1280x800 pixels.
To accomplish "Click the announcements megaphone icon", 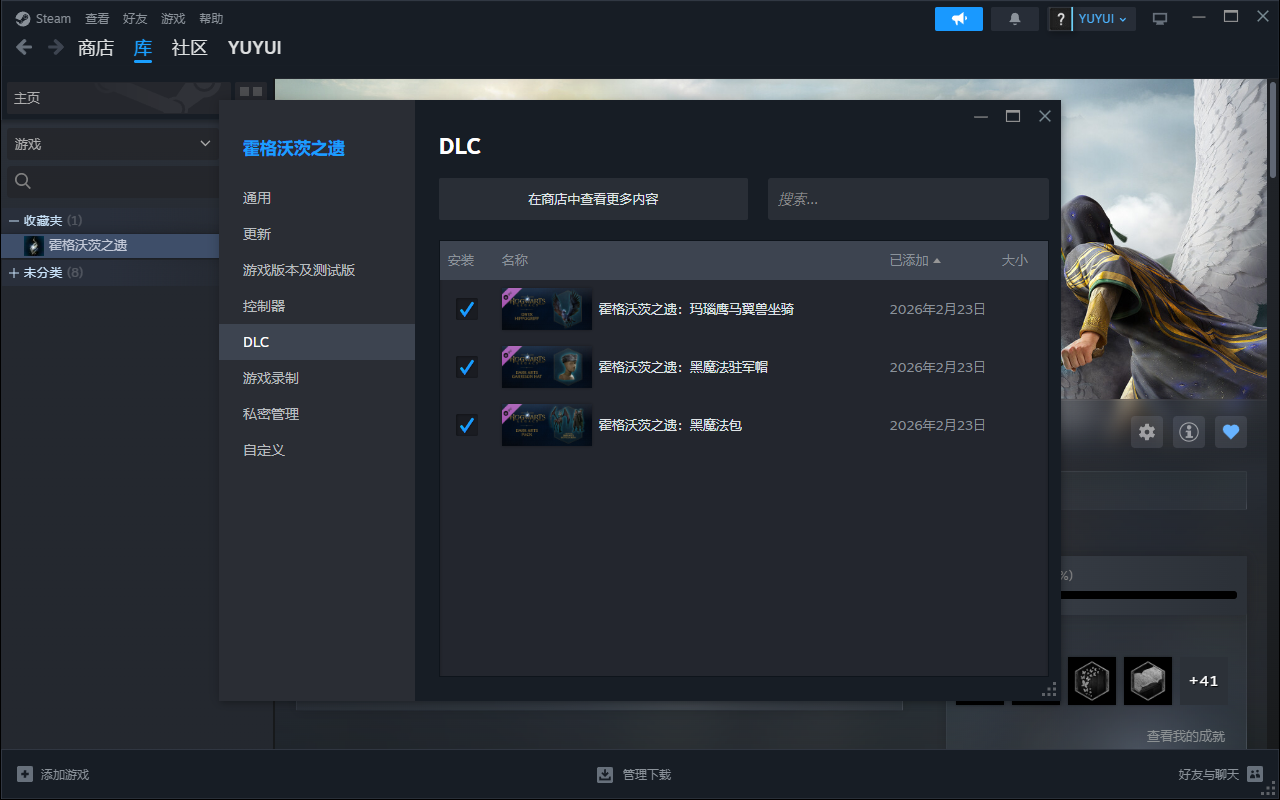I will pos(958,19).
